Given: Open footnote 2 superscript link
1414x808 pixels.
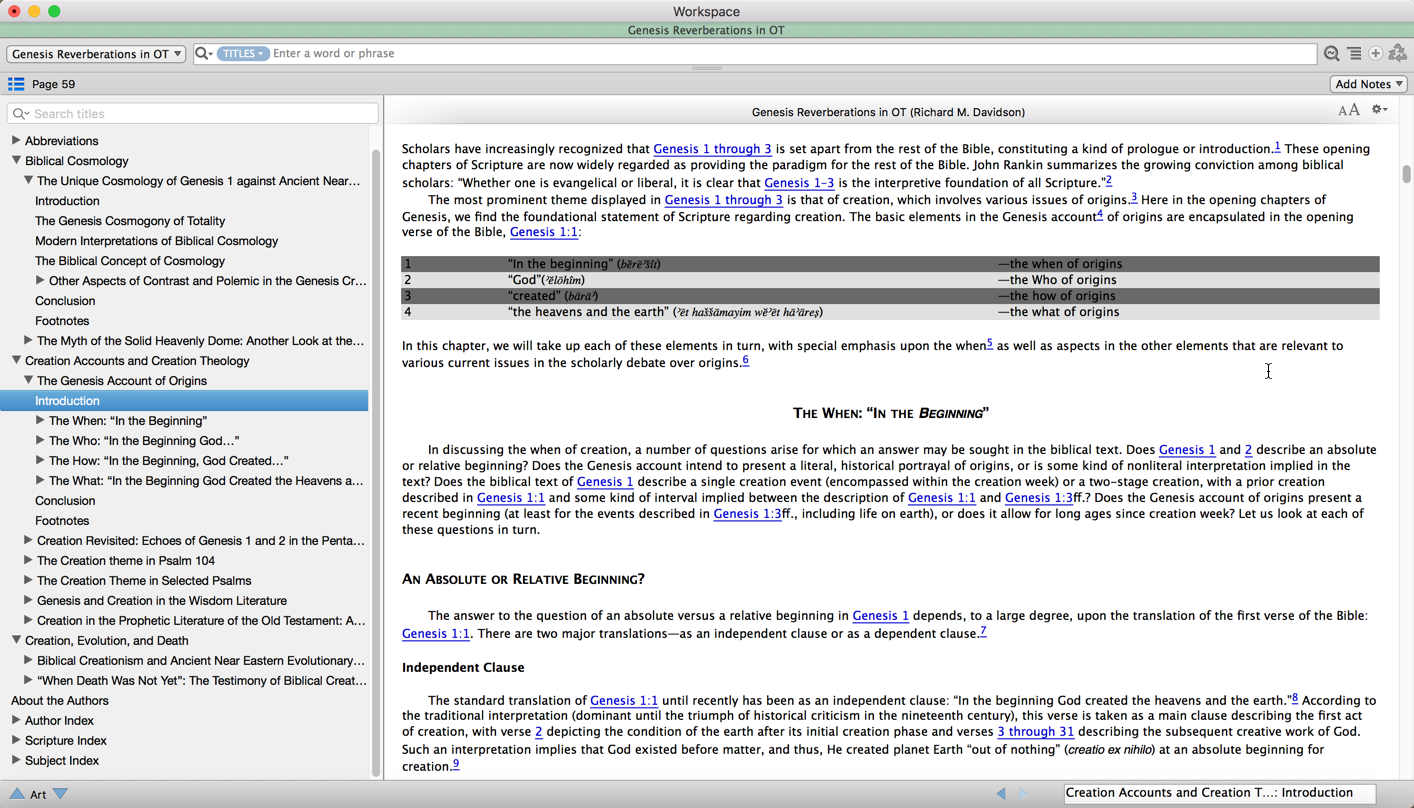Looking at the screenshot, I should pyautogui.click(x=1108, y=181).
